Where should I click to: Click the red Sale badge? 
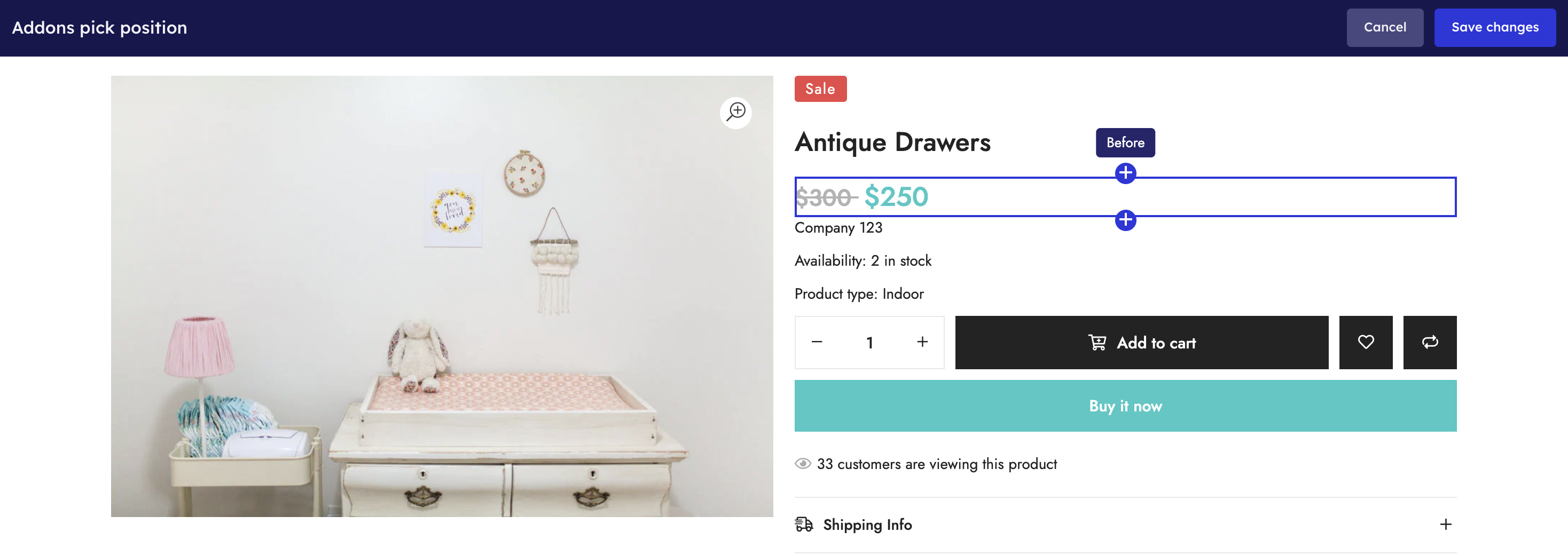click(820, 89)
